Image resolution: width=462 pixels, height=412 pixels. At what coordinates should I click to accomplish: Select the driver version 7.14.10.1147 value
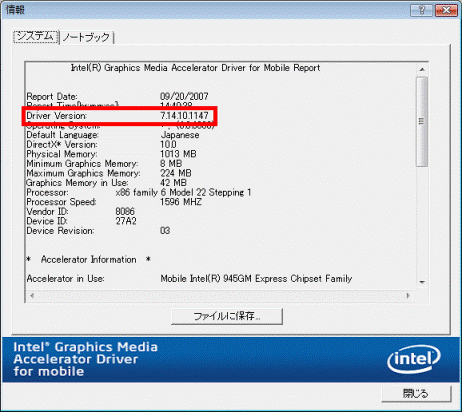[x=184, y=116]
